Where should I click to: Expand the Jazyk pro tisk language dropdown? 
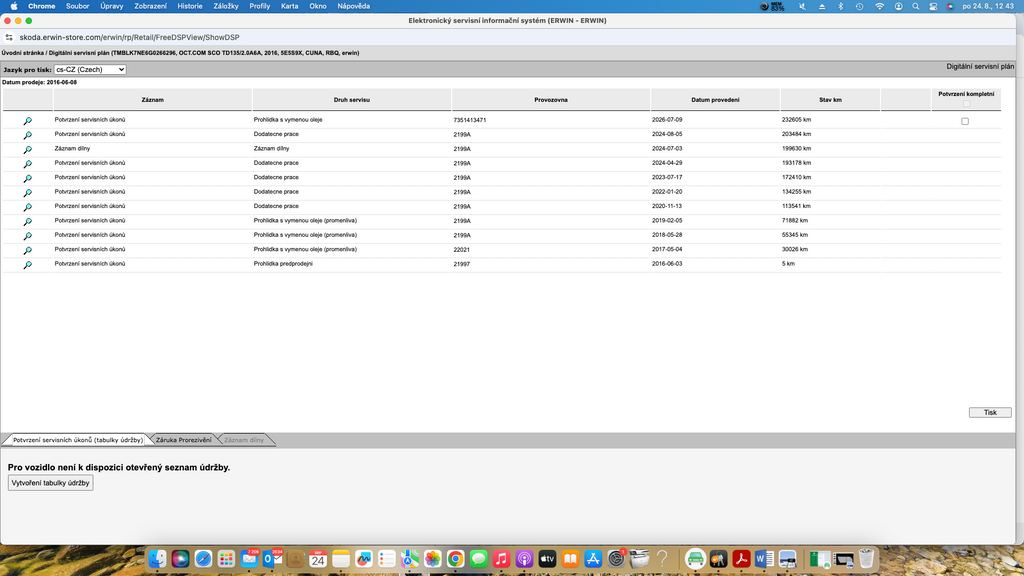tap(90, 69)
